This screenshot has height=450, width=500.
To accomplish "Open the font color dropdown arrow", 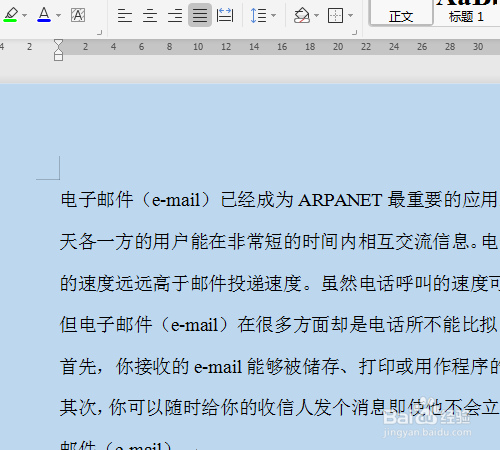I will [59, 15].
